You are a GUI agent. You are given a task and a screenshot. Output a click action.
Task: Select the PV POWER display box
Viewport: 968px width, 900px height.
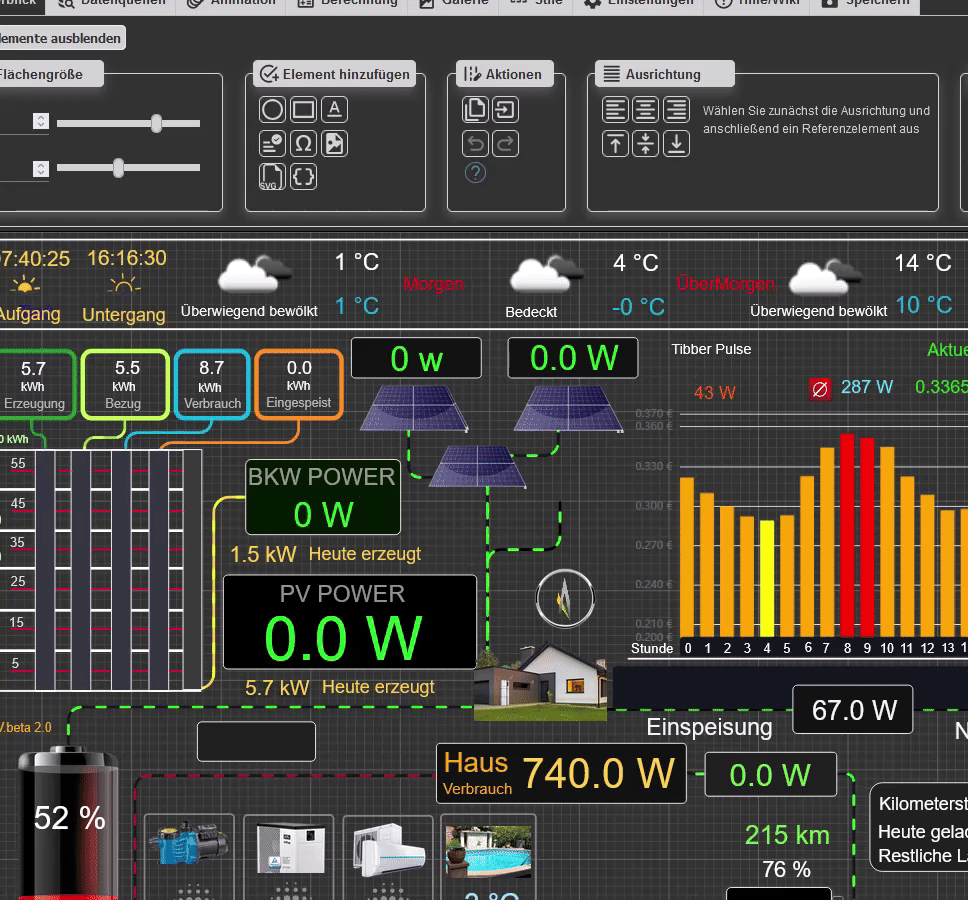(x=349, y=622)
